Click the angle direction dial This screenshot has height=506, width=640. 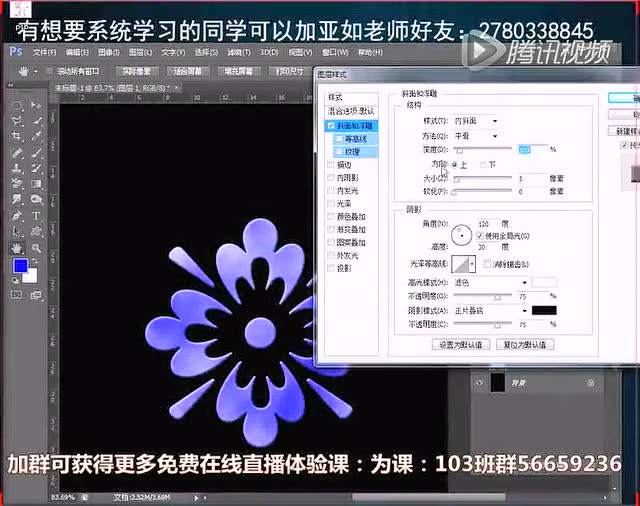462,235
